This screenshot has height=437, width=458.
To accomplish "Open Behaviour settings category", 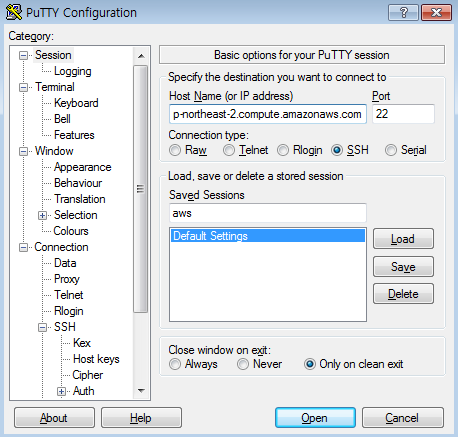I will click(78, 183).
